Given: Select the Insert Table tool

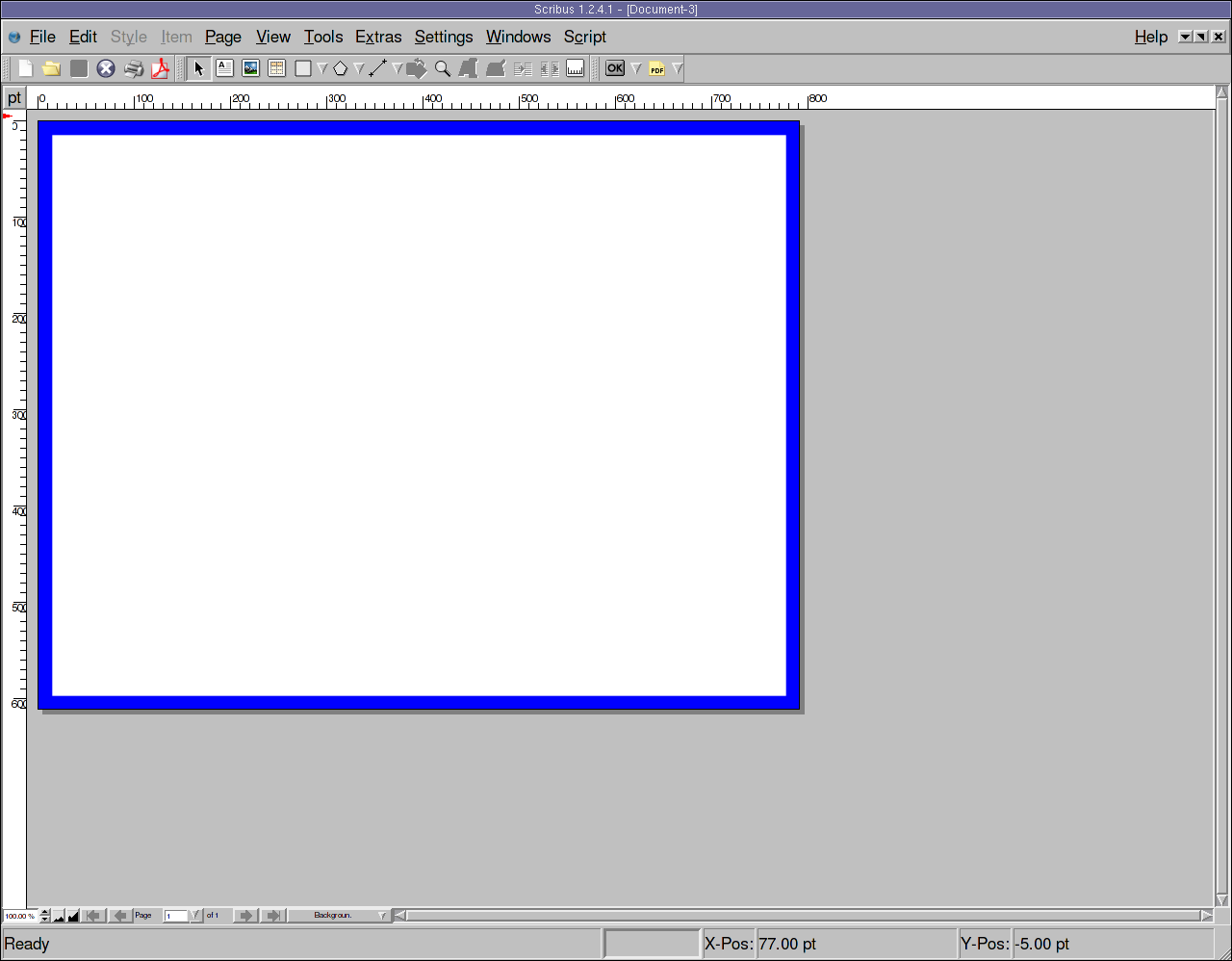Looking at the screenshot, I should click(x=276, y=68).
